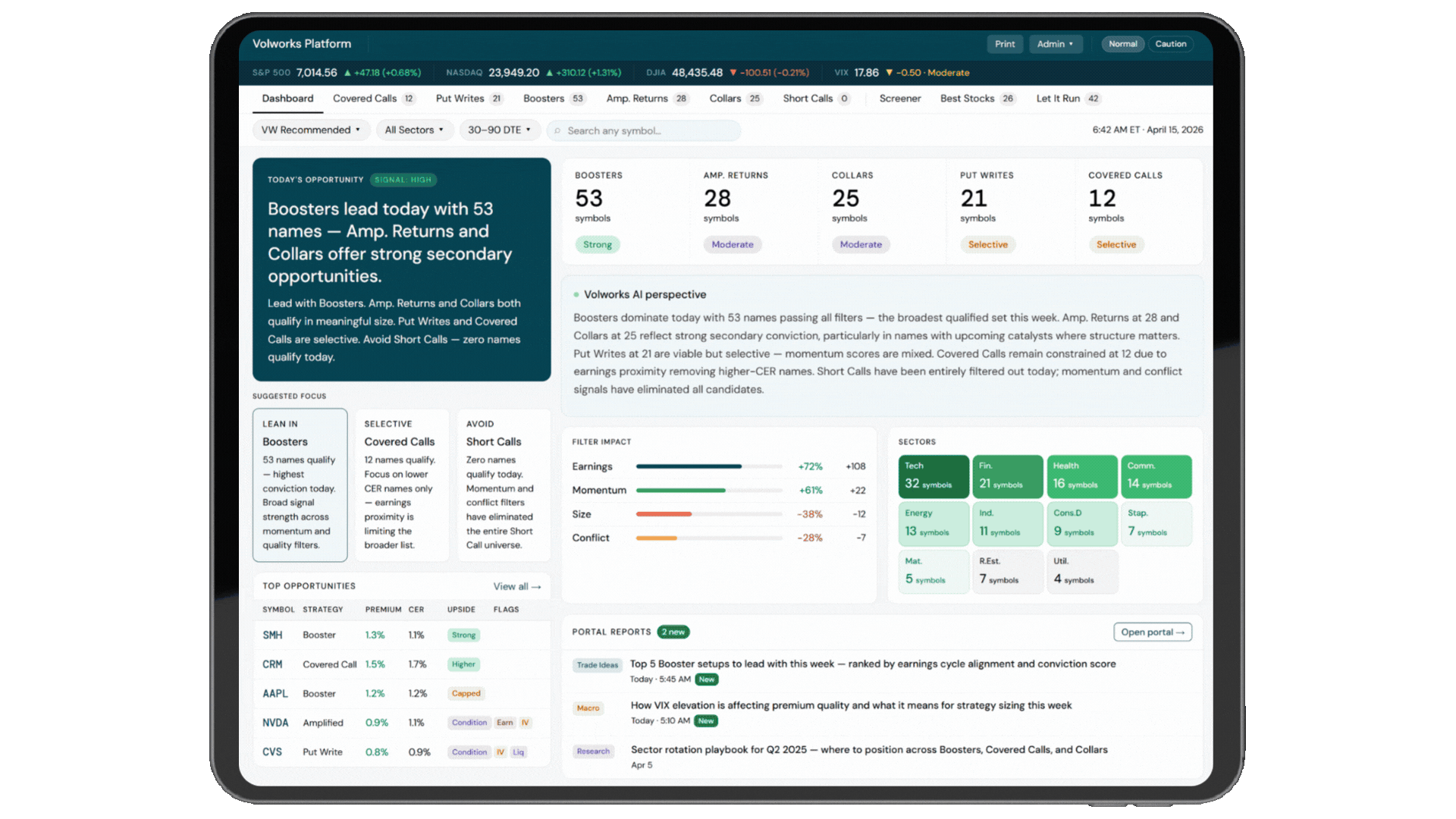Click the Liq flag on the CVS row
Image resolution: width=1456 pixels, height=819 pixels.
(x=518, y=752)
